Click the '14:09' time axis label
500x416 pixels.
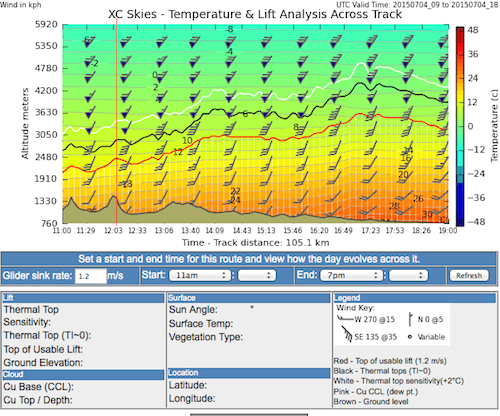click(x=214, y=231)
